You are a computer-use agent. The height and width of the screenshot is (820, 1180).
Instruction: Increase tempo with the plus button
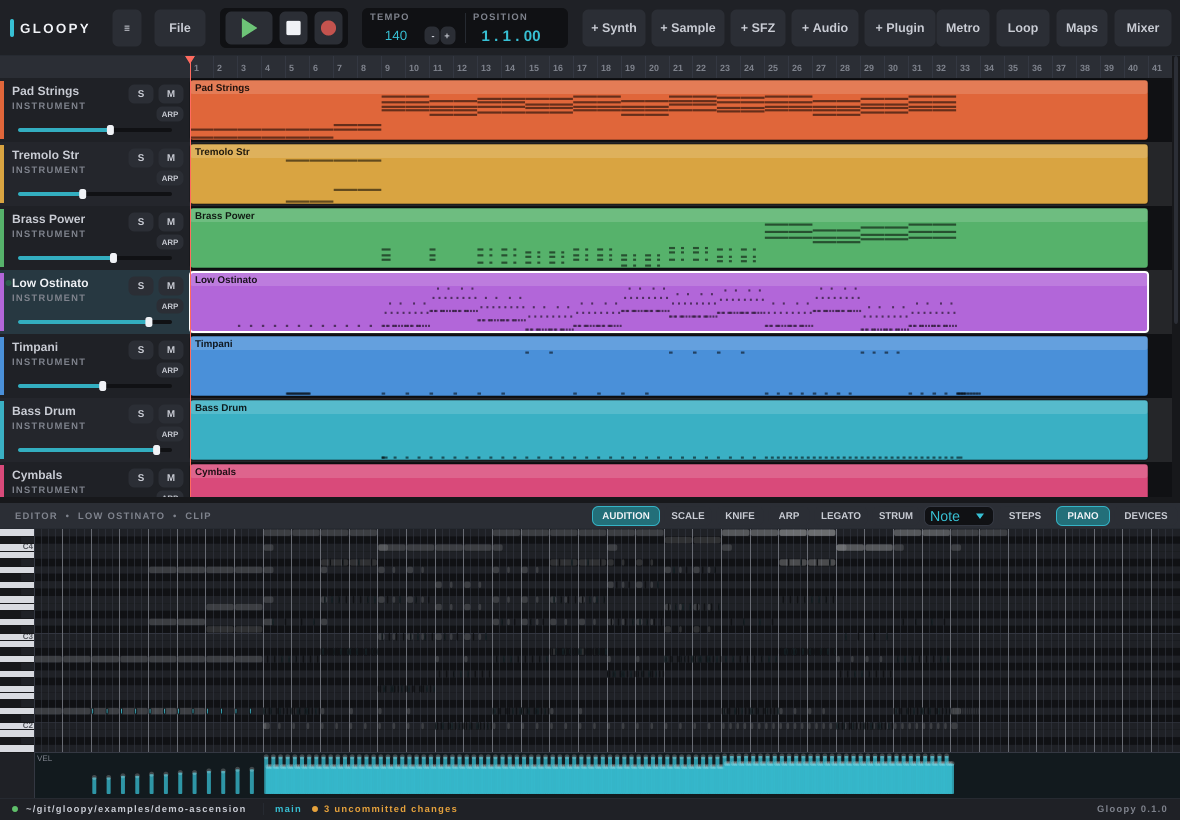(x=447, y=35)
